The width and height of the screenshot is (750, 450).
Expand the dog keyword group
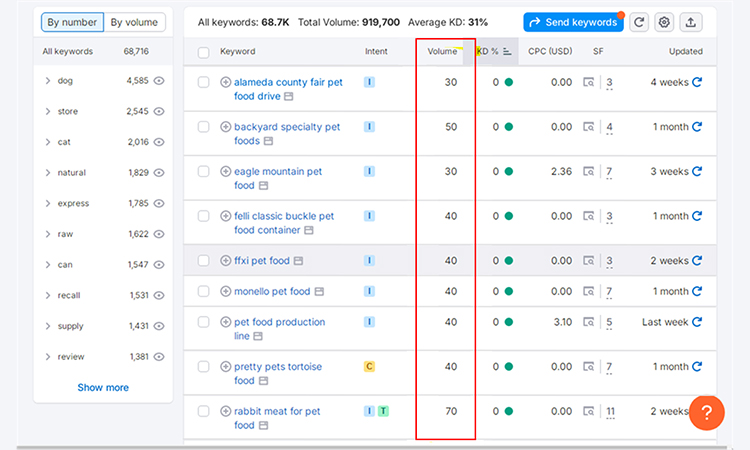48,81
